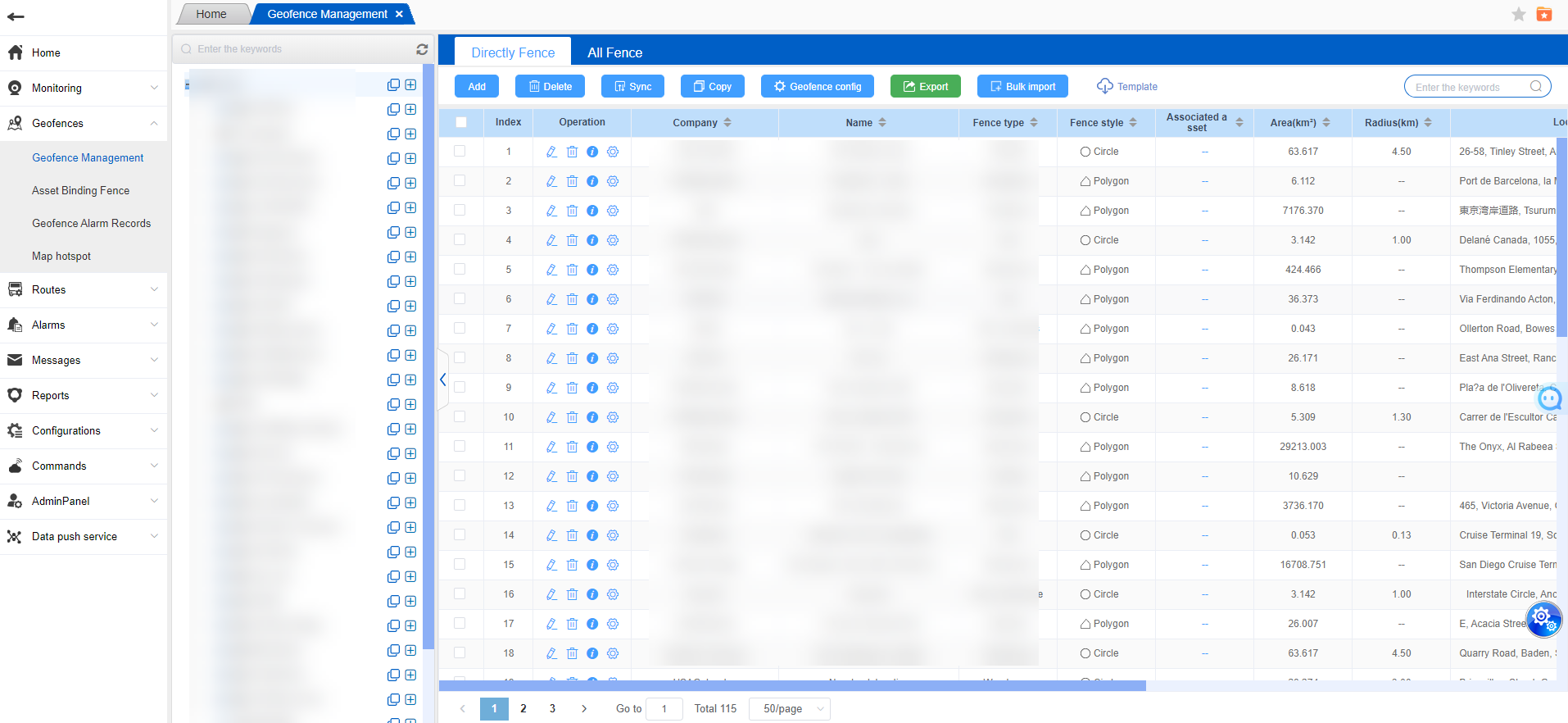Click the Go to page number field
This screenshot has height=723, width=1568.
[664, 709]
